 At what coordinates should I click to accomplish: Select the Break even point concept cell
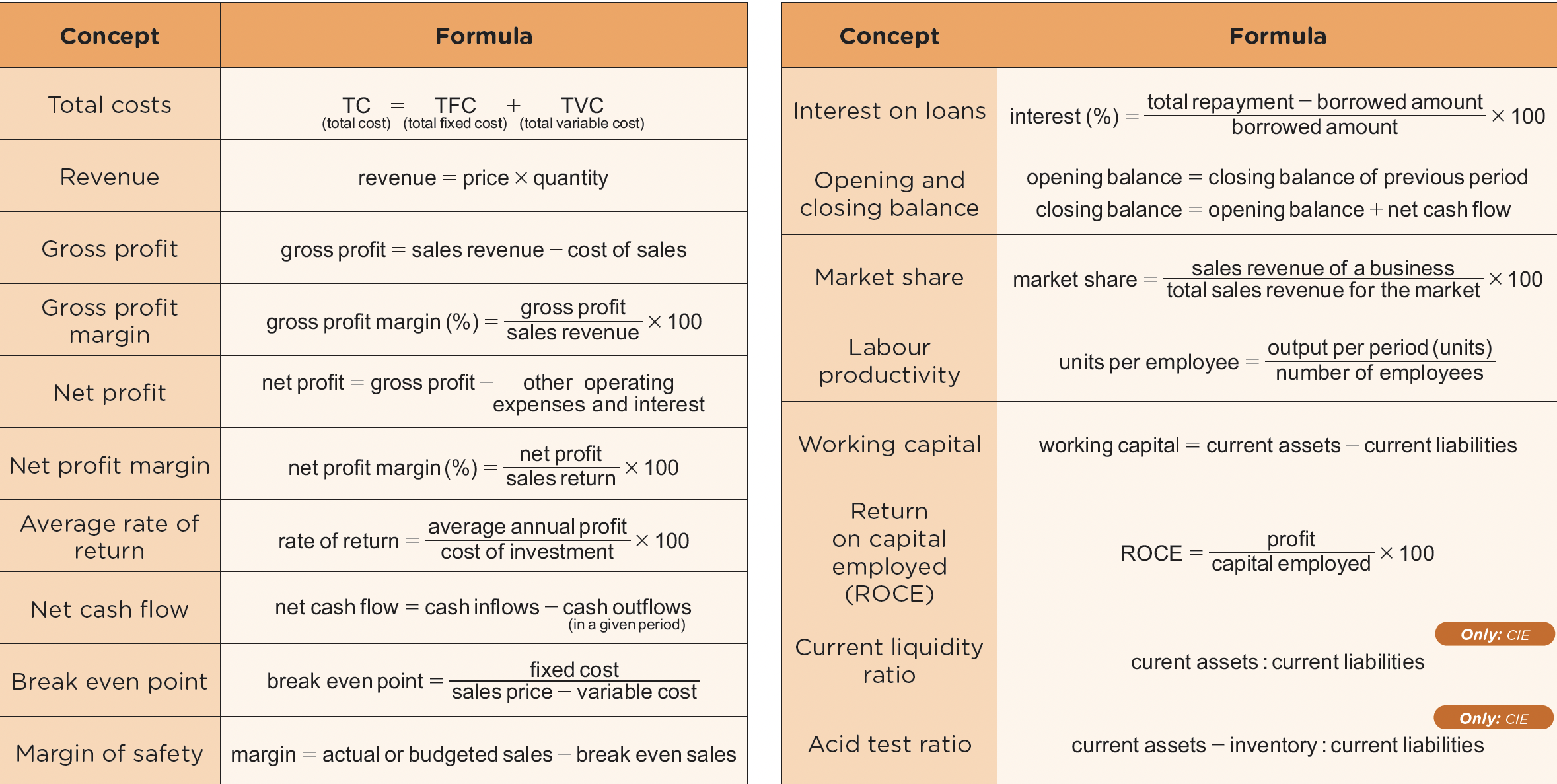tap(110, 681)
